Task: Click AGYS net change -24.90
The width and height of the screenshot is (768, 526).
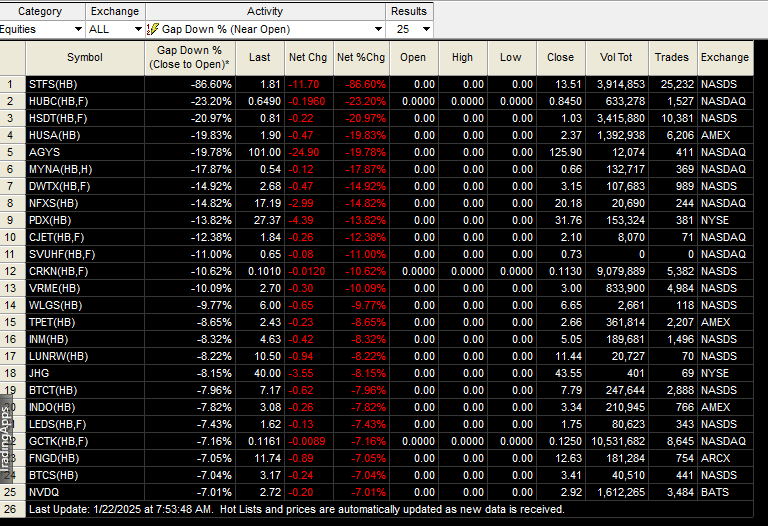Action: [x=304, y=152]
